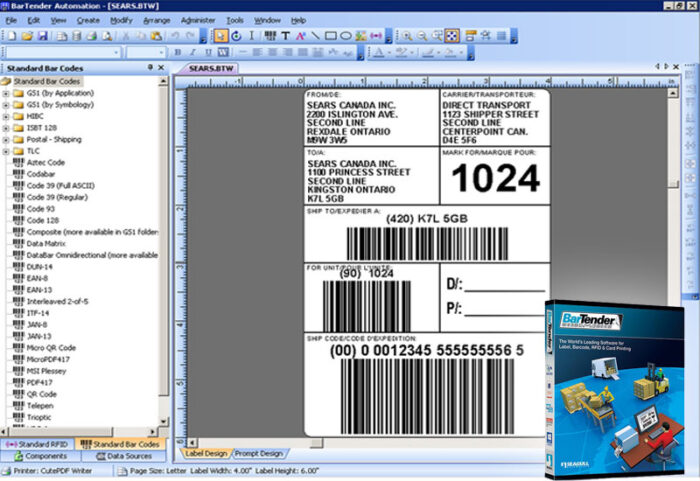Click the Line drawing tool
This screenshot has width=700, height=481.
315,36
